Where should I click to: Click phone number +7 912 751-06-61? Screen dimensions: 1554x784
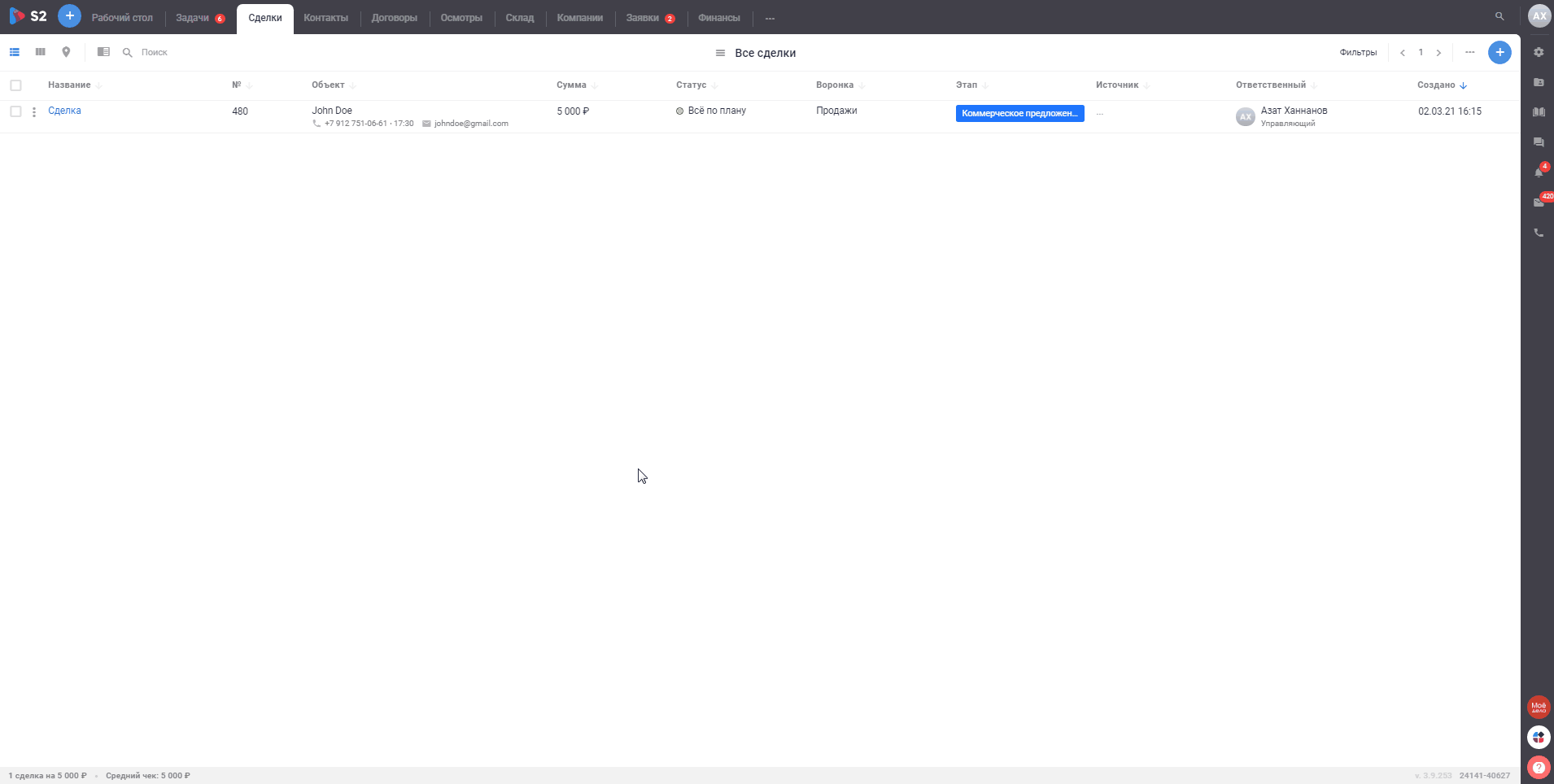point(356,124)
